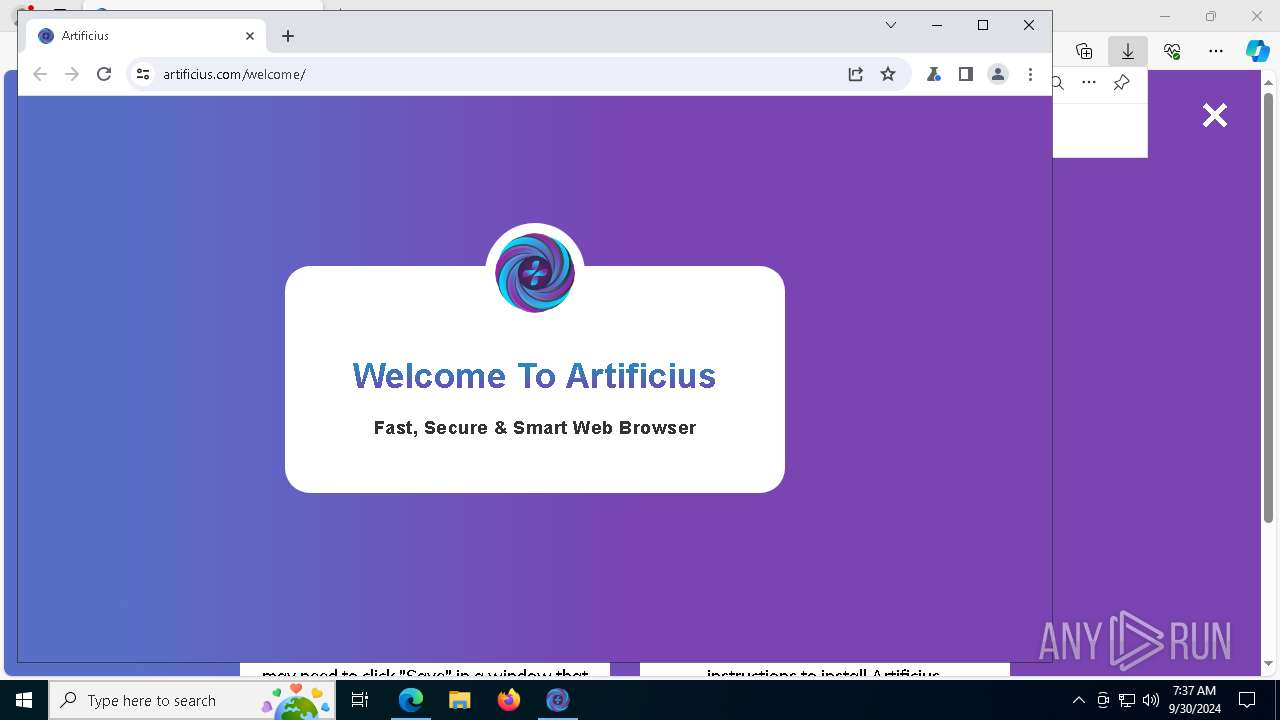
Task: Open the extensions flask icon
Action: point(934,74)
